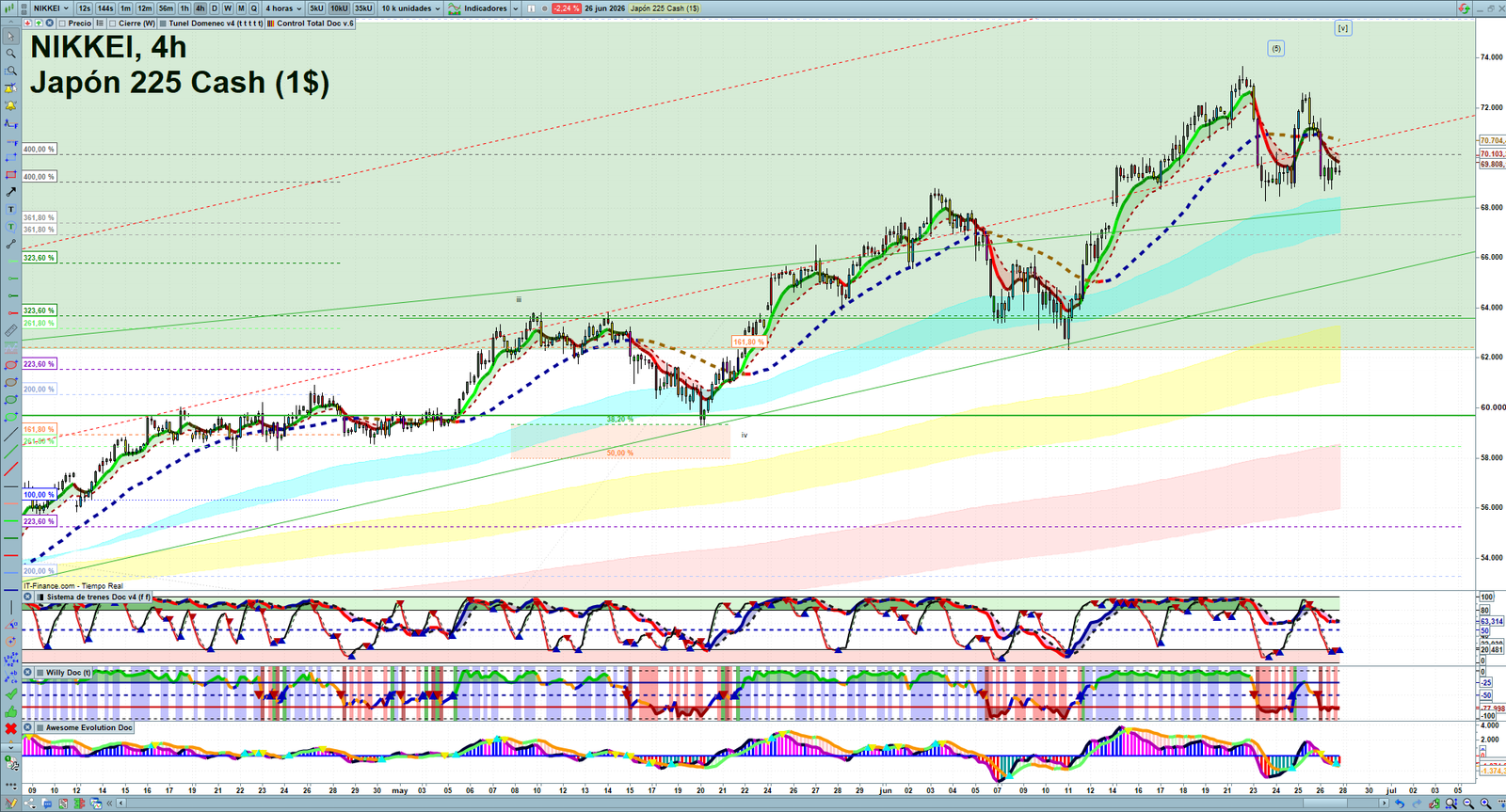This screenshot has width=1506, height=812.
Task: Select the W weekly timeframe
Action: [228, 8]
